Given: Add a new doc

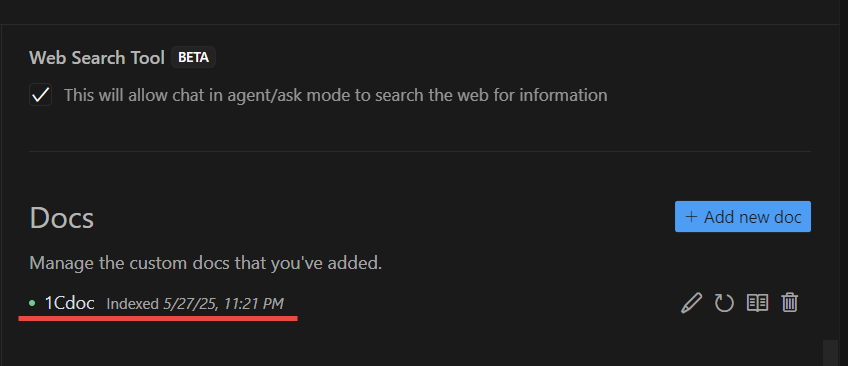Looking at the screenshot, I should [743, 217].
